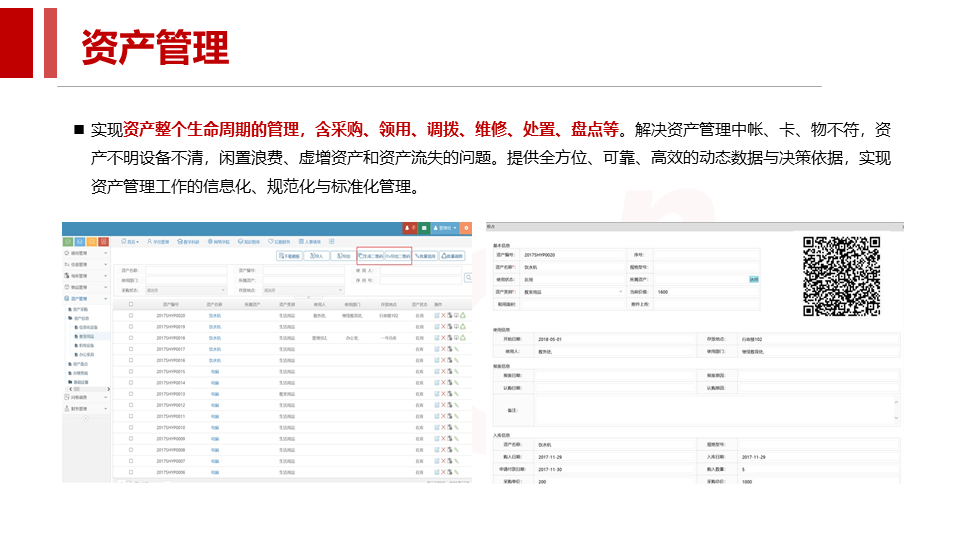The width and height of the screenshot is (960, 540).
Task: Click the 导入 button
Action: [317, 256]
